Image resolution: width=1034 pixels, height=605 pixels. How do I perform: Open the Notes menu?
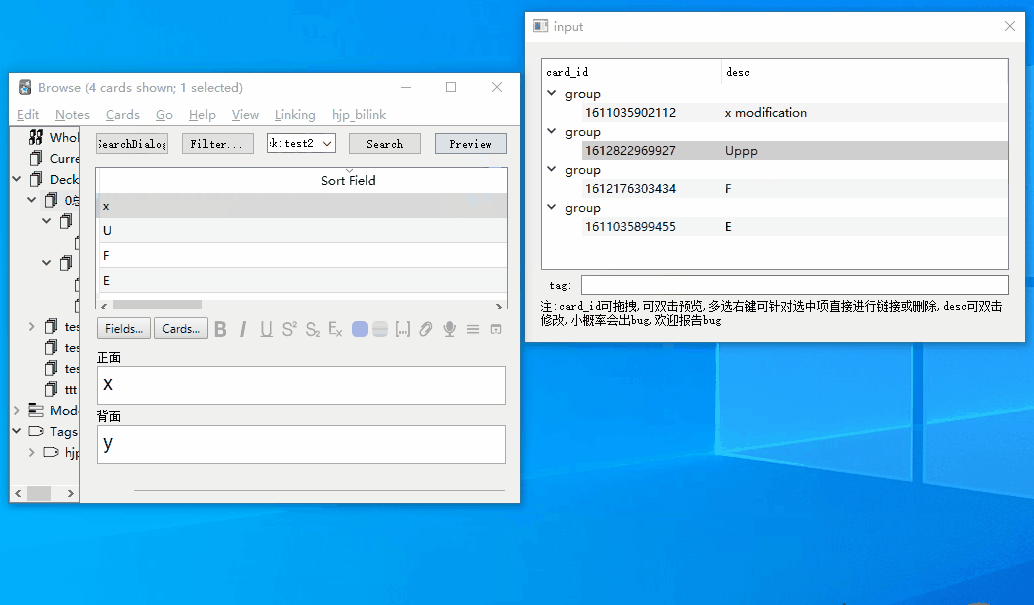tap(73, 115)
